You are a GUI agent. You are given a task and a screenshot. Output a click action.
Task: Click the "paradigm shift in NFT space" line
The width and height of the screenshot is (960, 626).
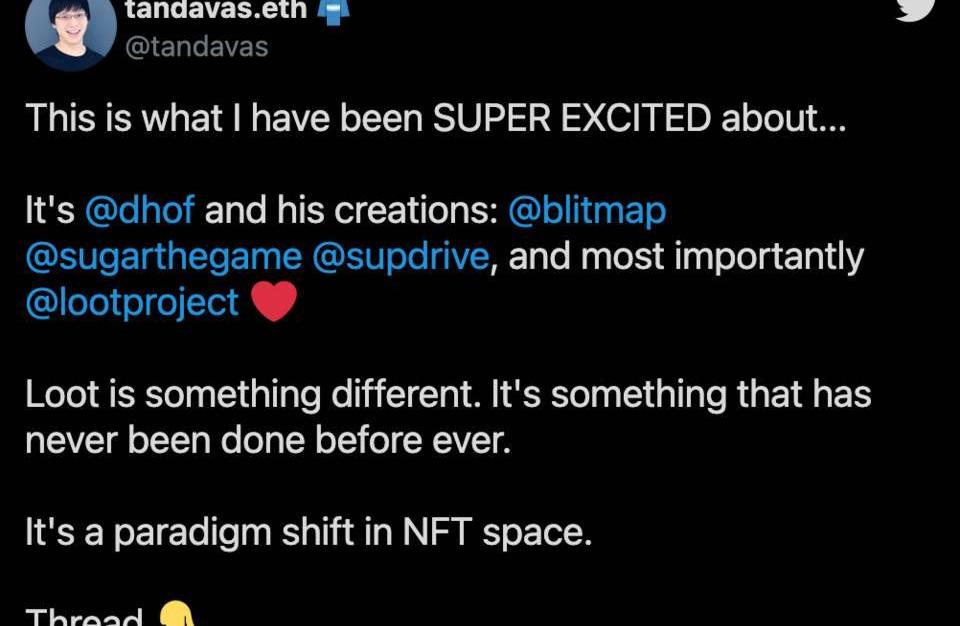click(x=351, y=532)
